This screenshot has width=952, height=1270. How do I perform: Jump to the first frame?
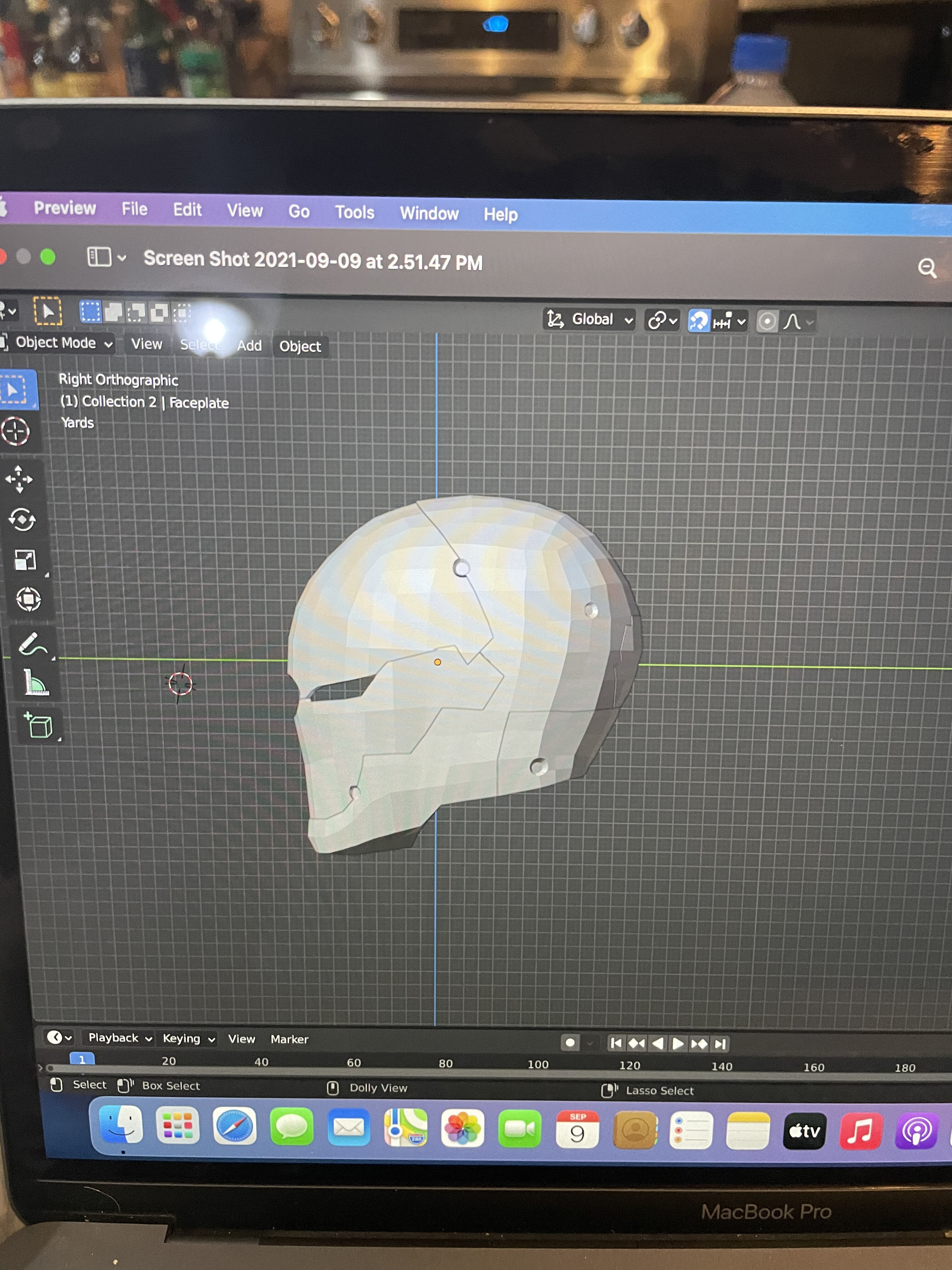[x=616, y=1043]
